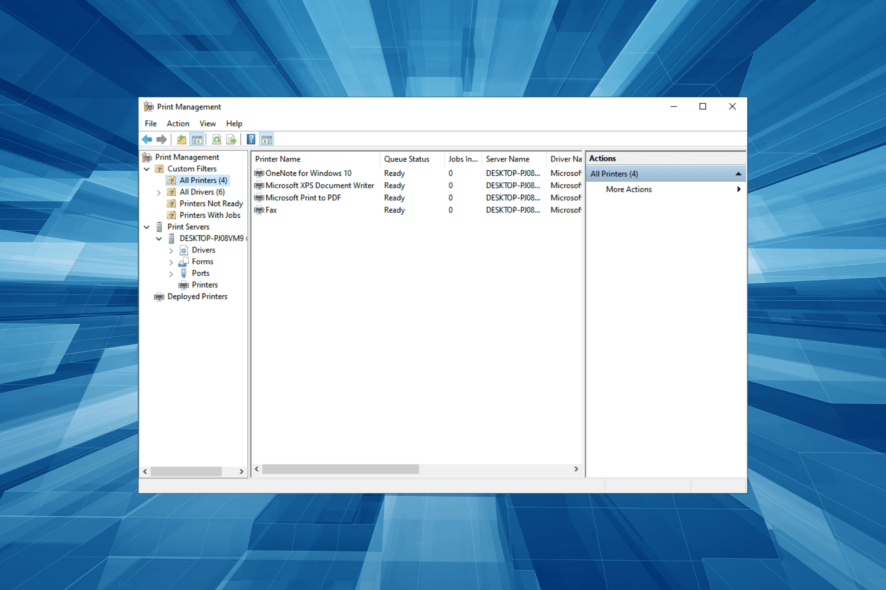886x590 pixels.
Task: Expand the Drivers node under DESKTOP-PJ08VM9
Action: pos(170,249)
